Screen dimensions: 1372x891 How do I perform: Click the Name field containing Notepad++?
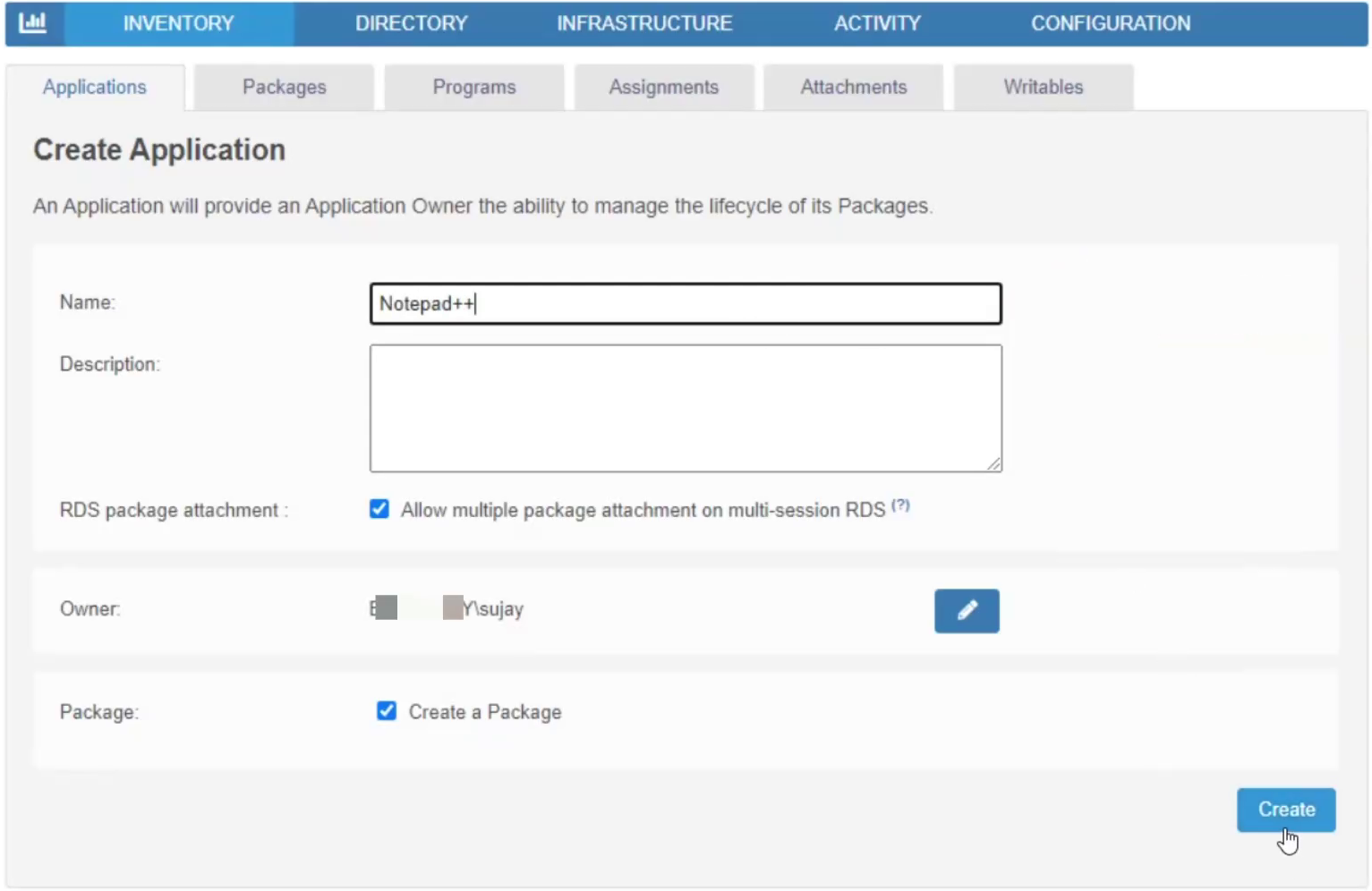(x=686, y=303)
